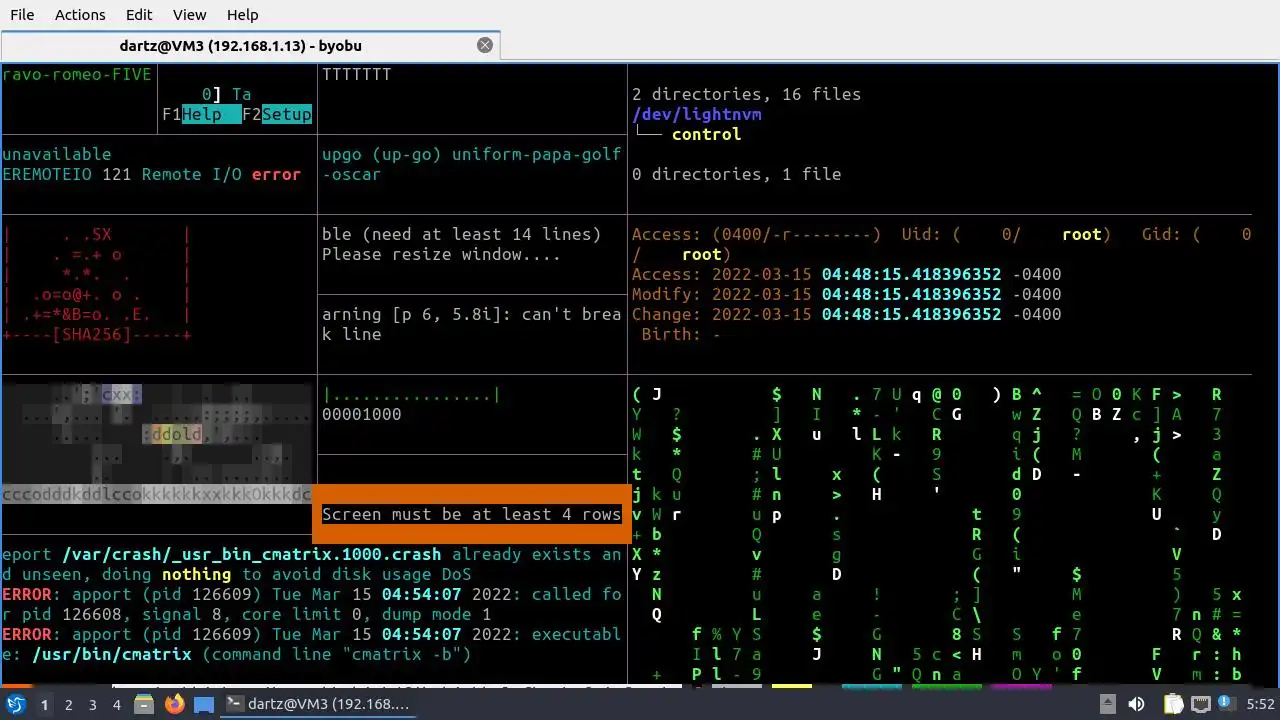Switch to virtual desktop 4
The image size is (1280, 720).
pyautogui.click(x=116, y=704)
